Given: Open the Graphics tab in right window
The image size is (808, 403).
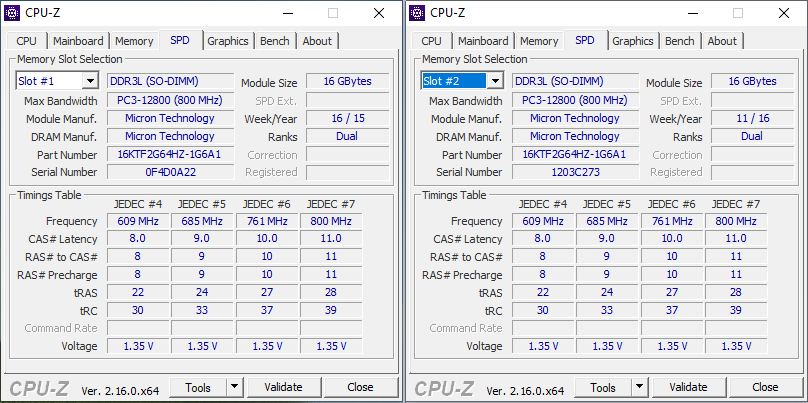Looking at the screenshot, I should click(633, 41).
